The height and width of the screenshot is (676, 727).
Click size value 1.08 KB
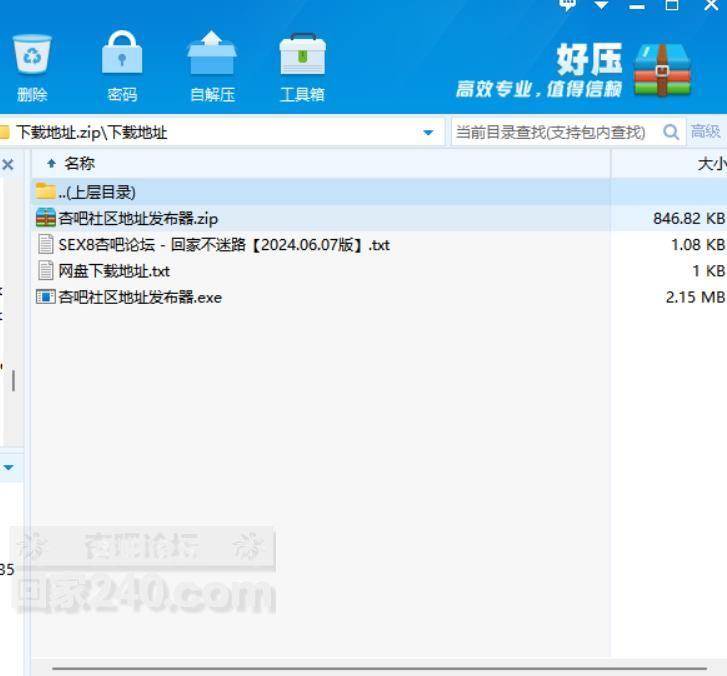click(698, 245)
